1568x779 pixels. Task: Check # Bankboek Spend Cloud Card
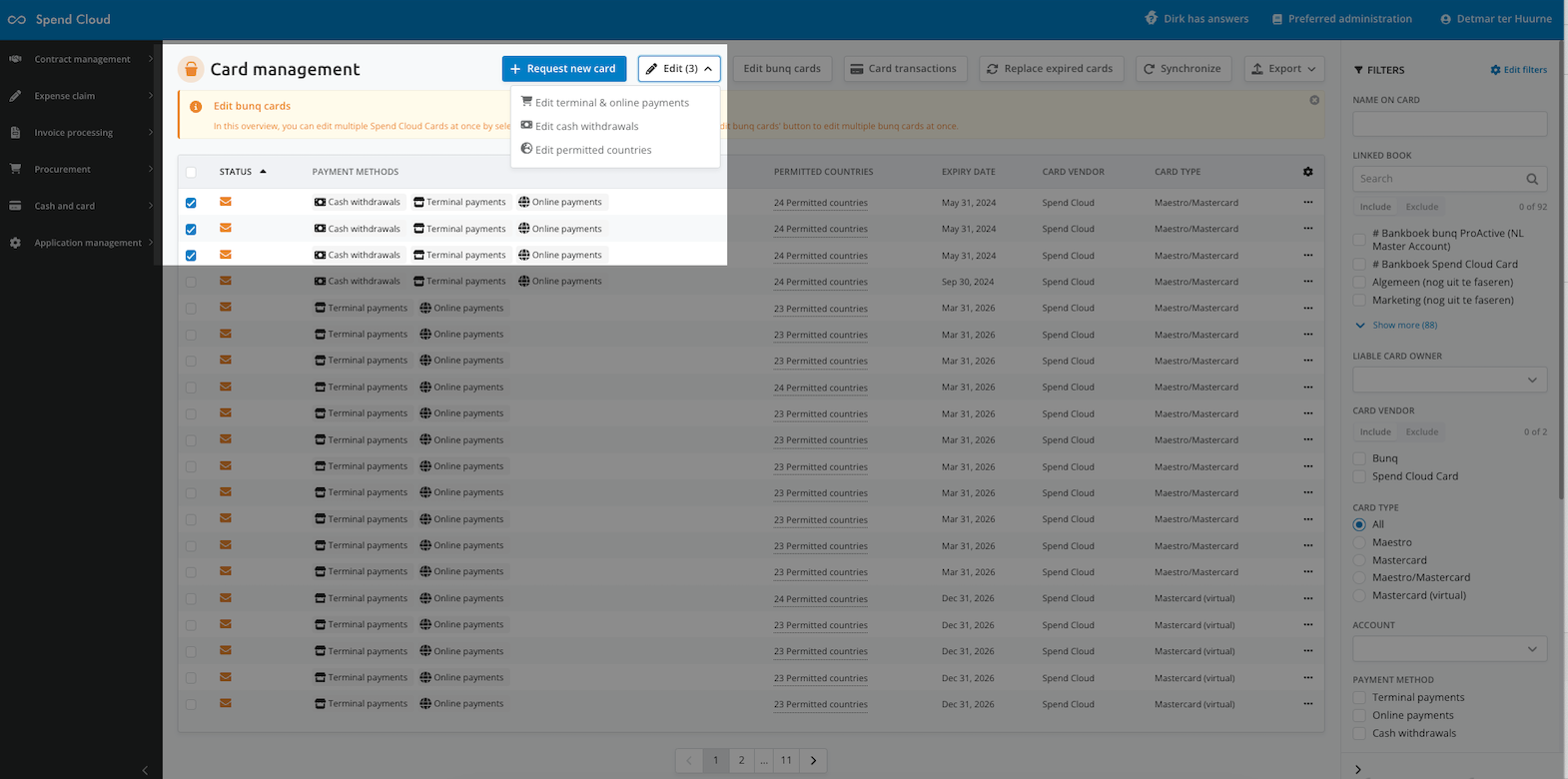(x=1359, y=265)
